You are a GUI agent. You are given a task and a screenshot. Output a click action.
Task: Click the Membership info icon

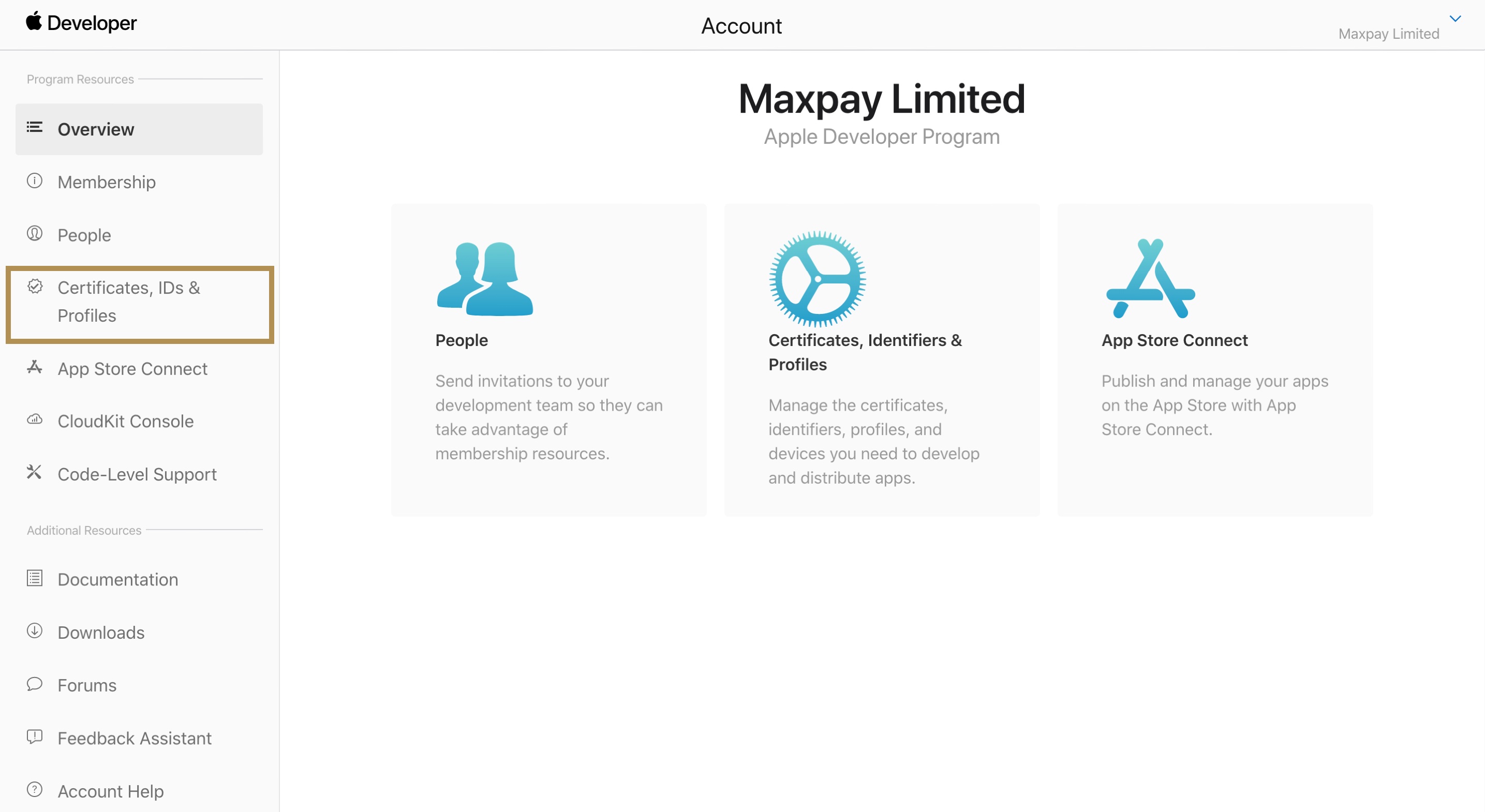point(35,181)
